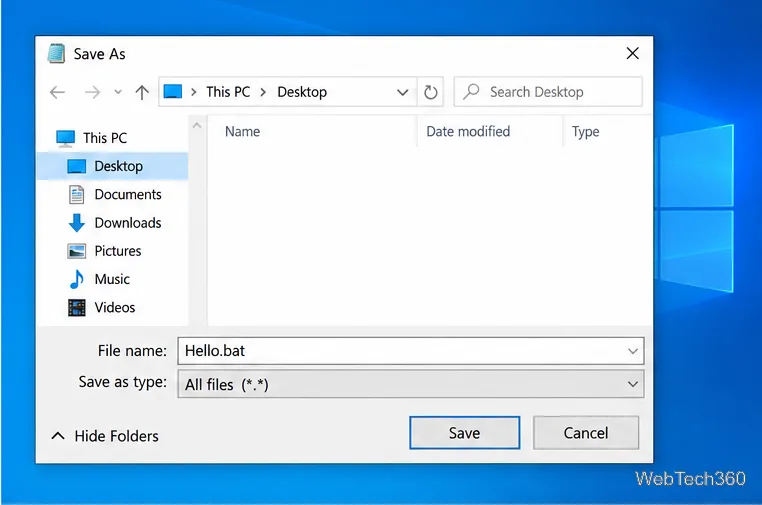Click the blue Downloads arrow icon
762x505 pixels.
click(76, 223)
